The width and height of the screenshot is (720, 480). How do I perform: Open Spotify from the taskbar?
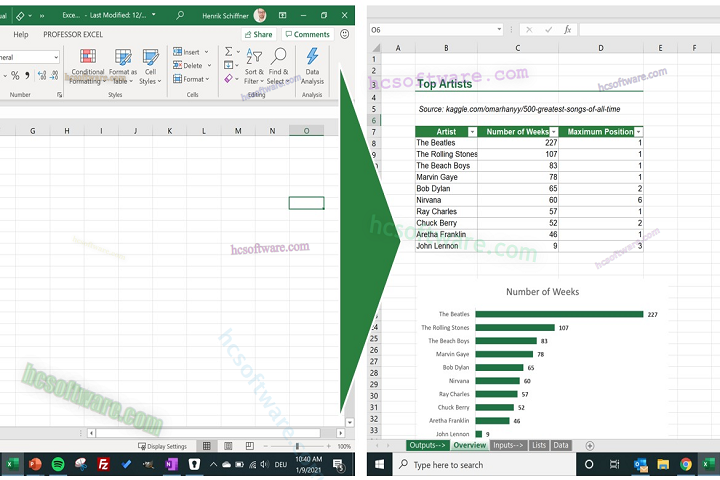point(58,464)
